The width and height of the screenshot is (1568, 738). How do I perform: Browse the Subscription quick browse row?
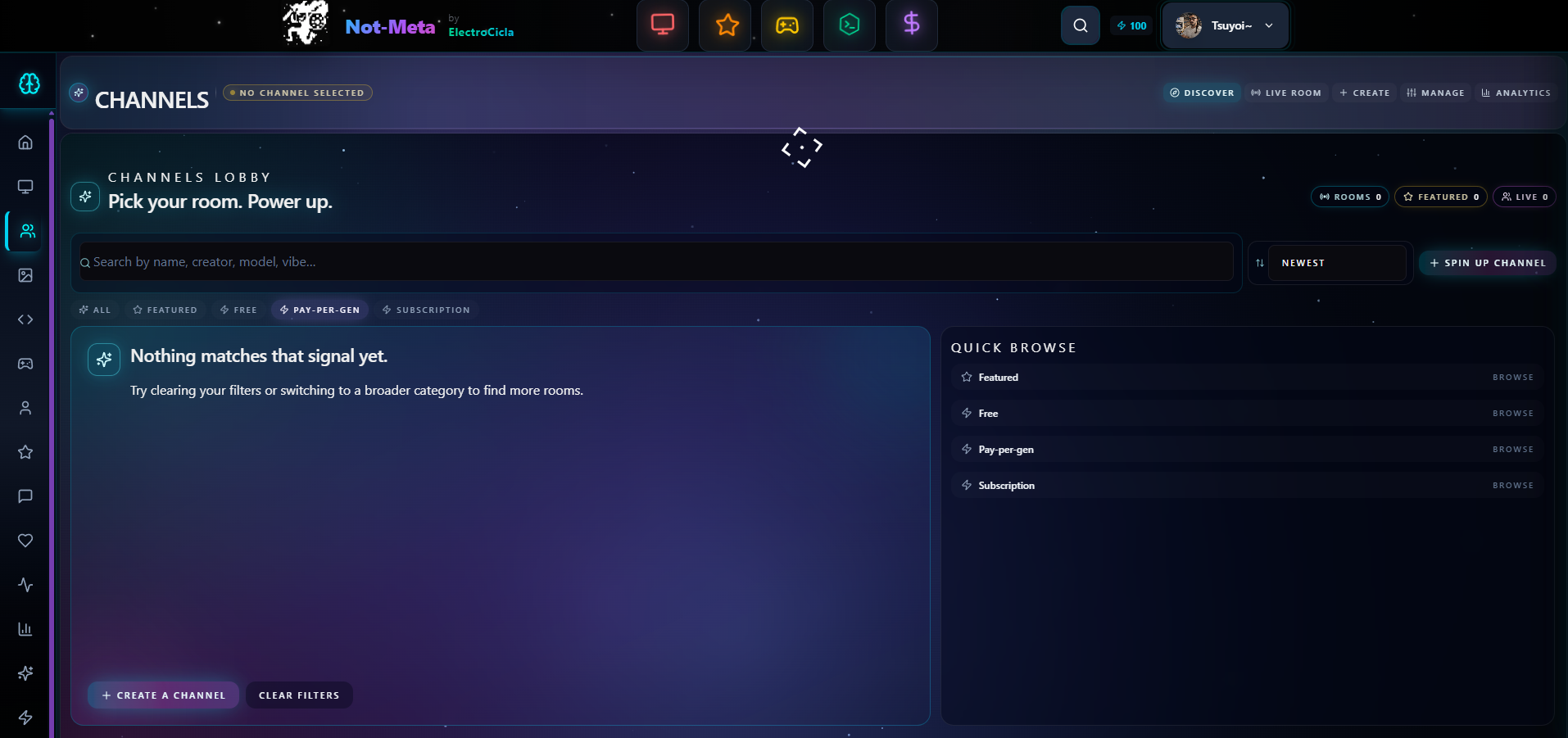point(1247,486)
